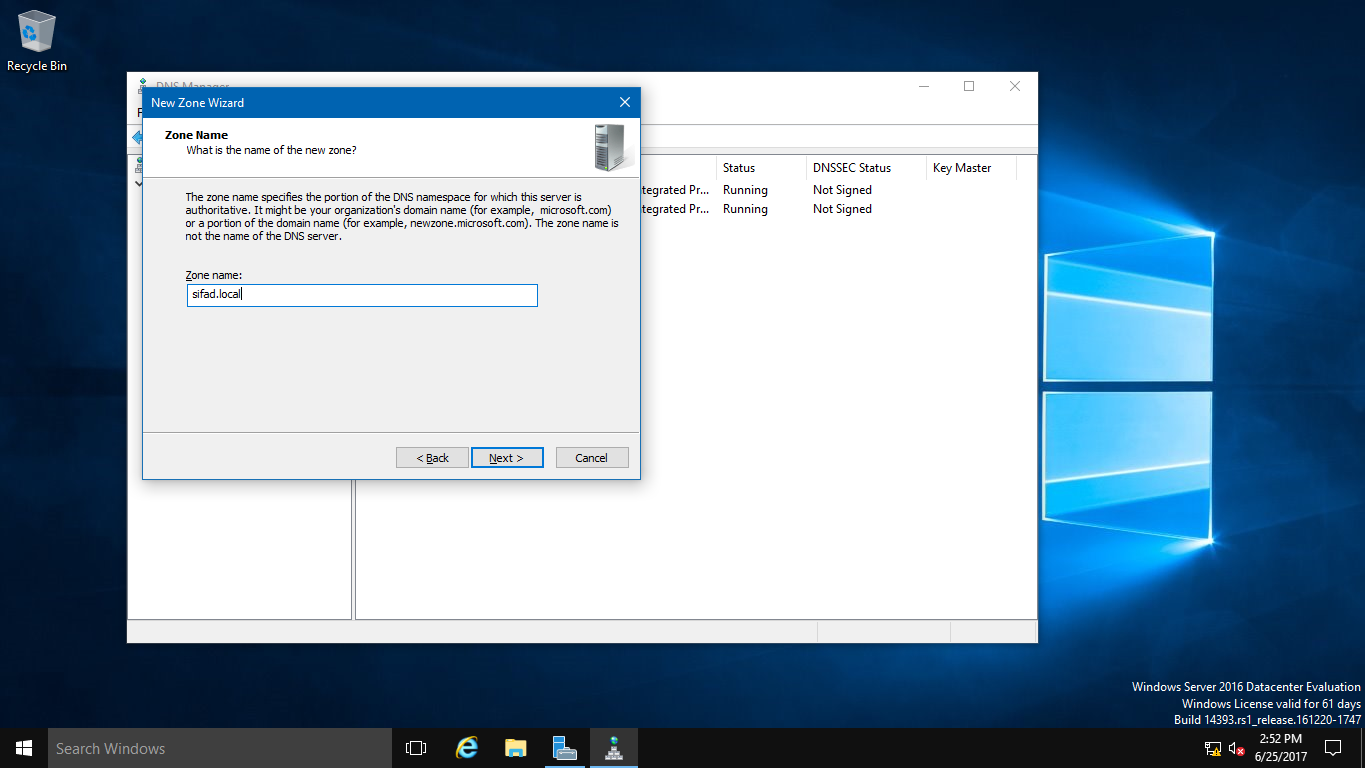Close the DNS Manager window
Image resolution: width=1365 pixels, height=768 pixels.
1015,87
